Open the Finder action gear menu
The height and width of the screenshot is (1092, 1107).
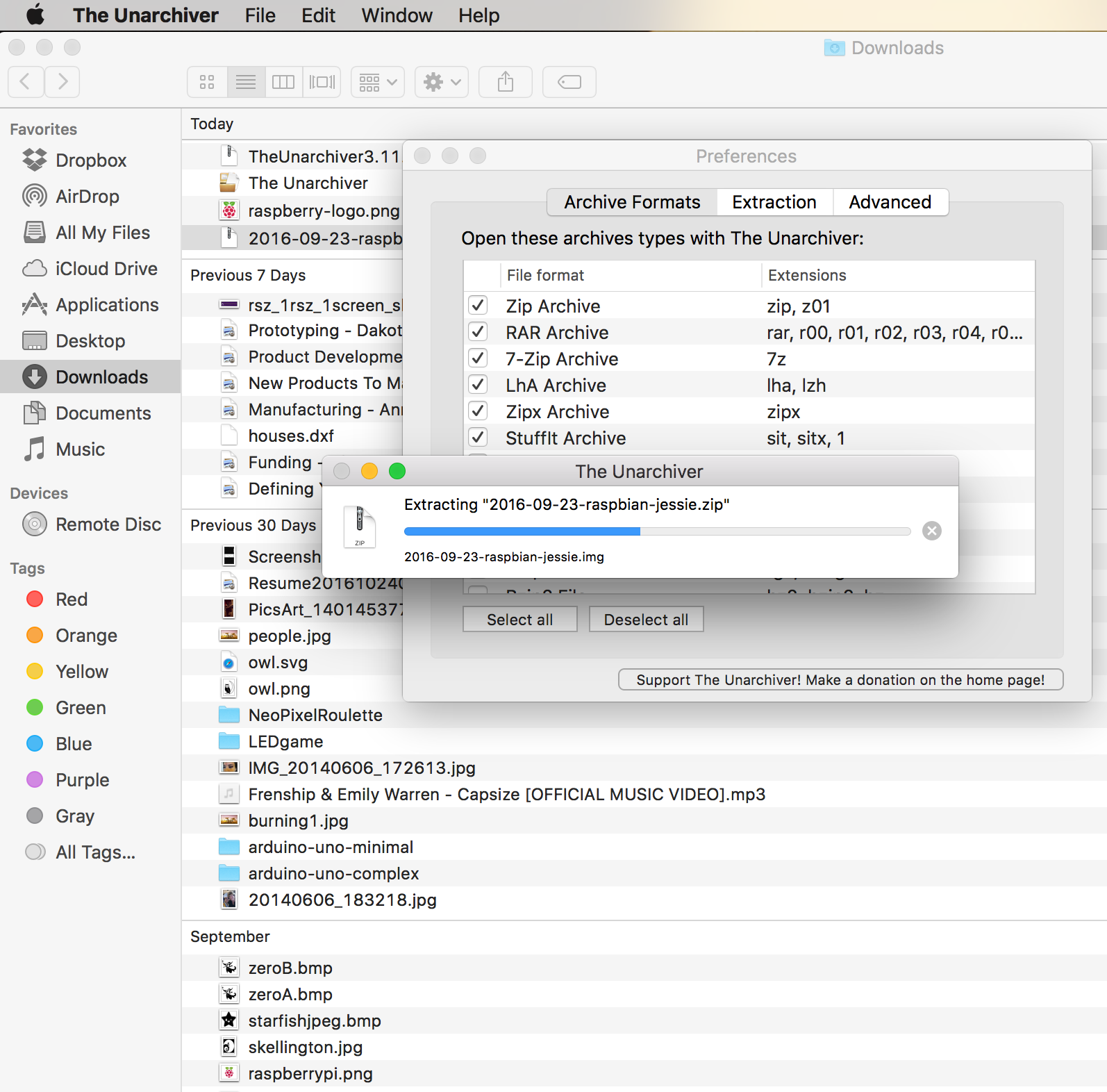tap(442, 82)
